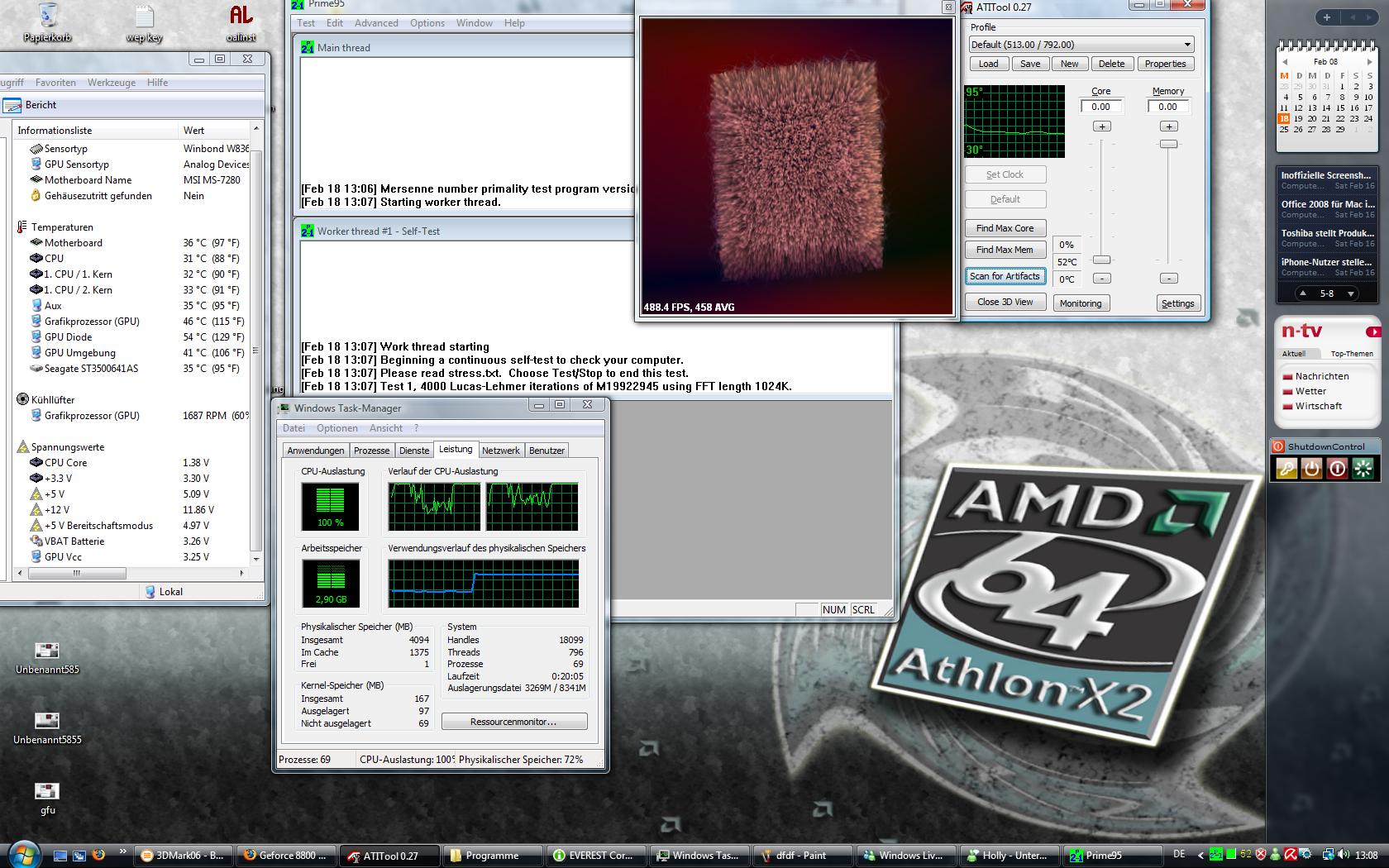Click the n-tv play video icon

[x=1373, y=332]
